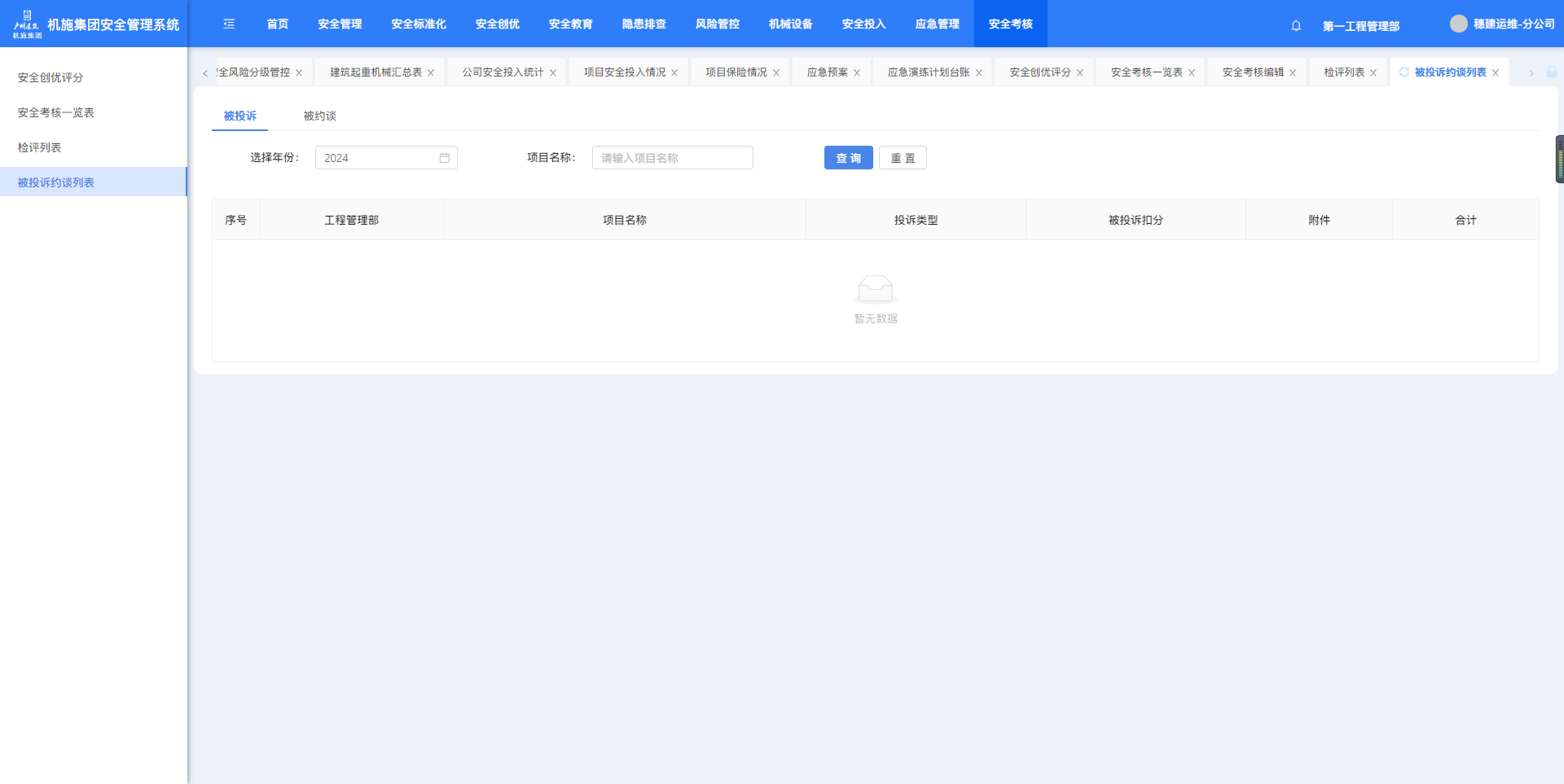Viewport: 1564px width, 784px height.
Task: Open the 穗建运维-分公司 user menu
Action: [x=1513, y=24]
